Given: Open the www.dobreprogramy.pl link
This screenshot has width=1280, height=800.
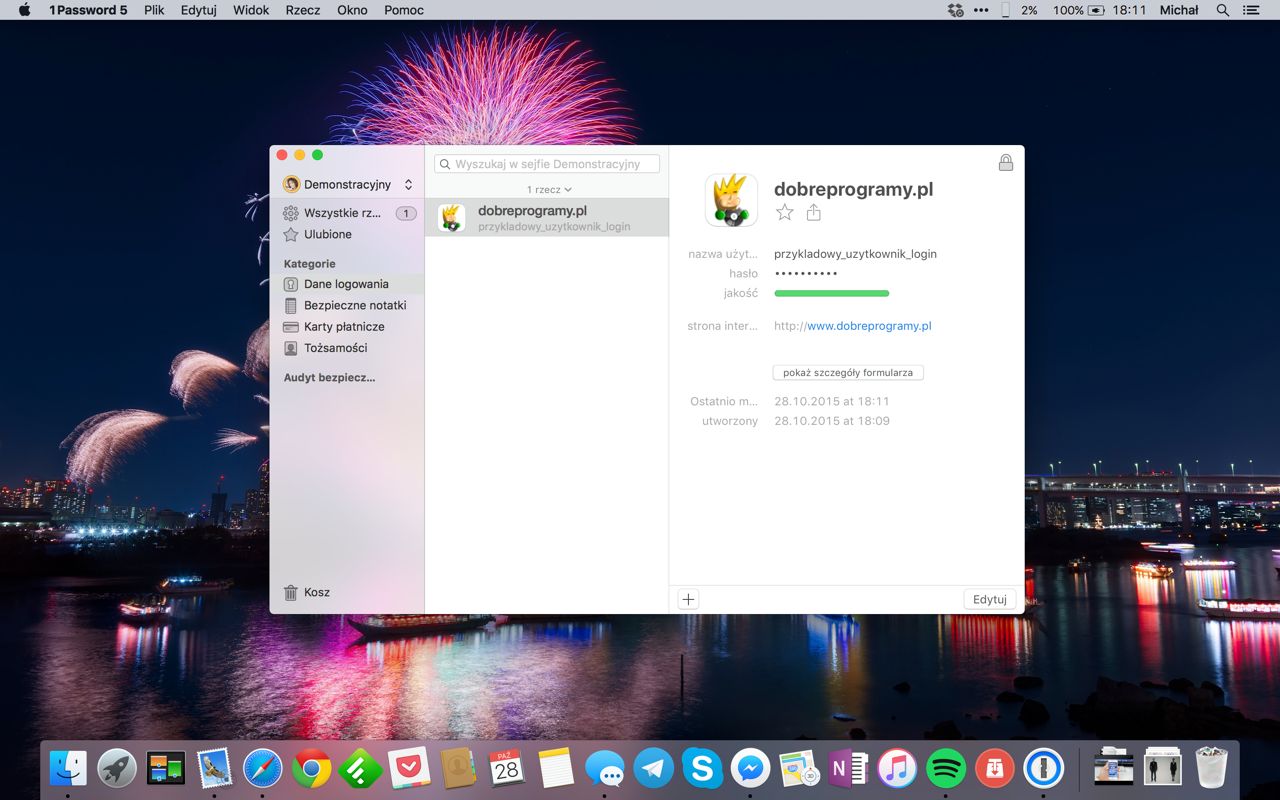Looking at the screenshot, I should click(869, 326).
